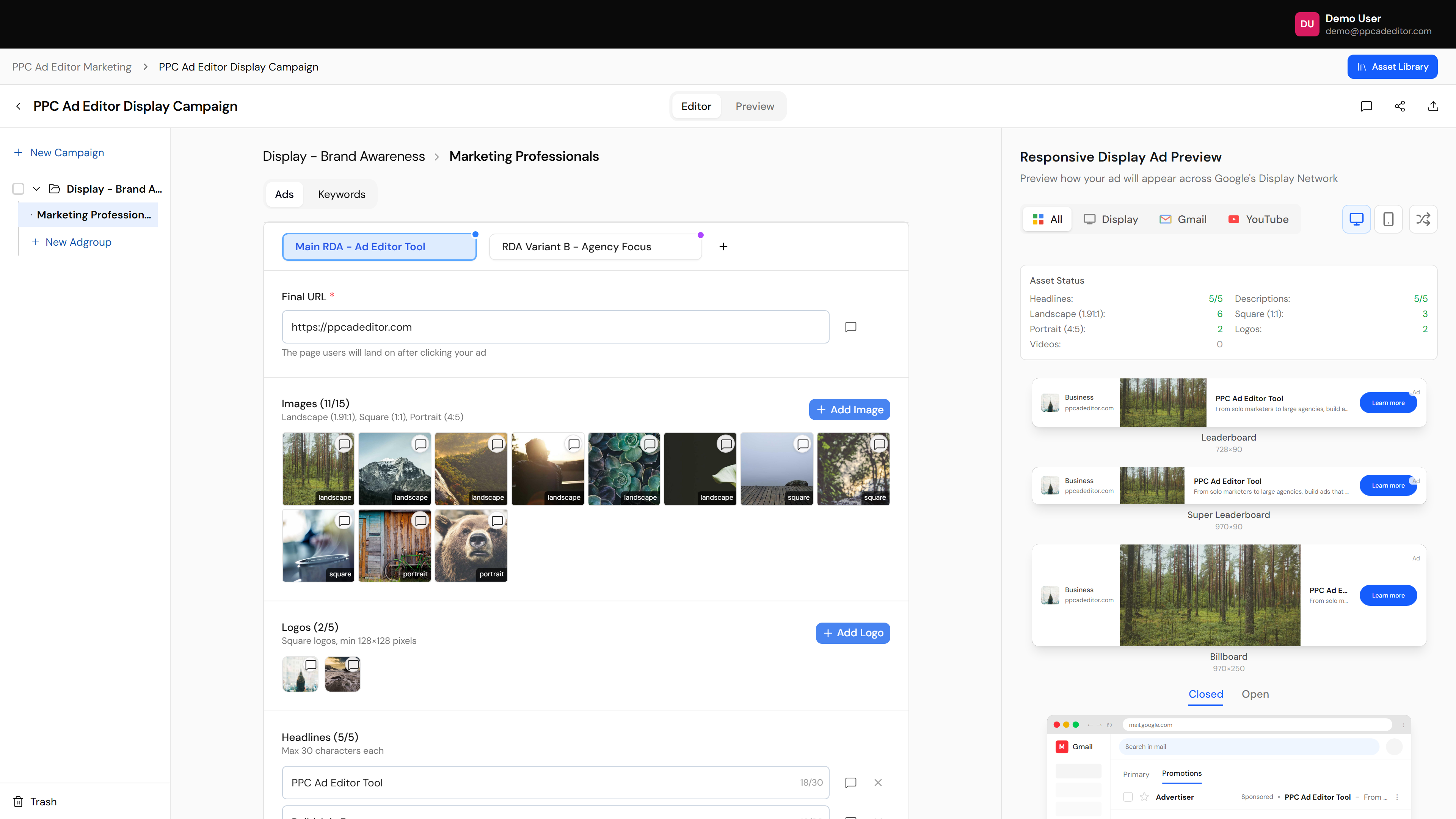
Task: Comment on the white flower landscape image
Action: (726, 444)
